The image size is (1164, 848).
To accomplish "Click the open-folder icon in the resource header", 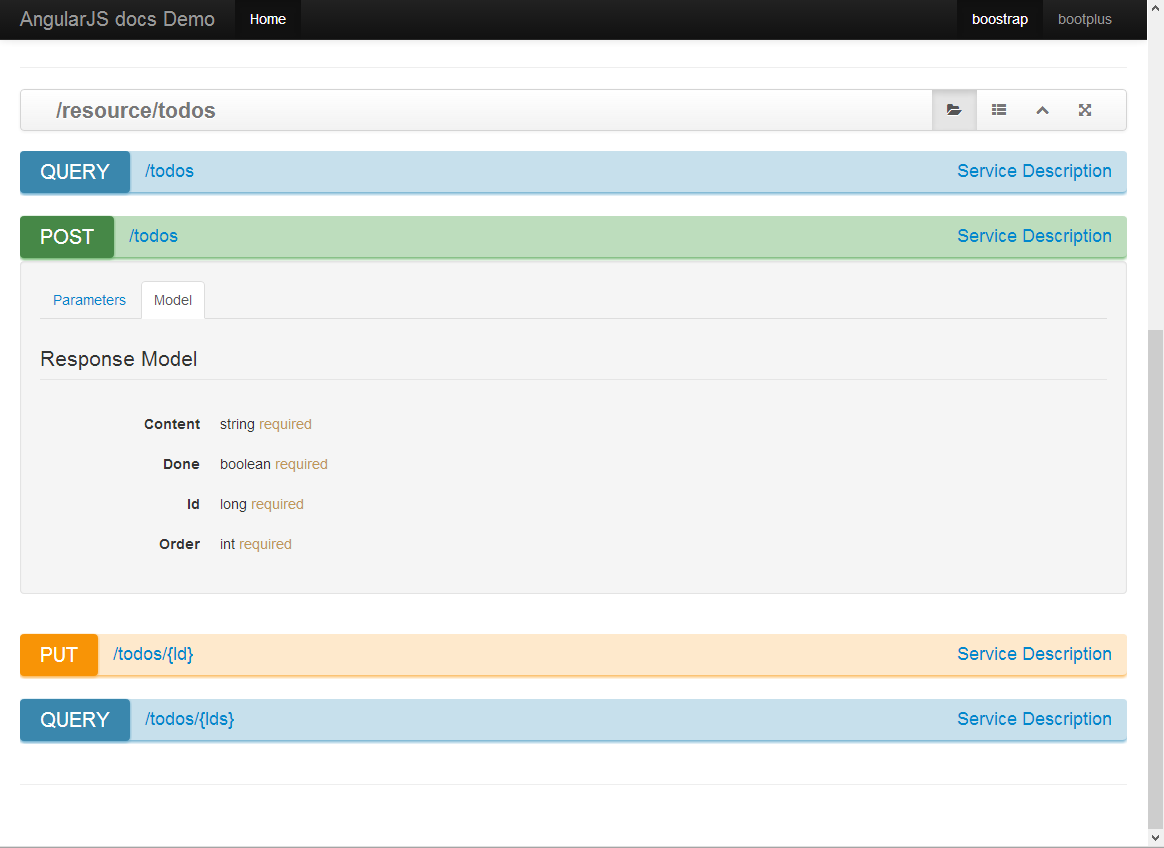I will 954,110.
